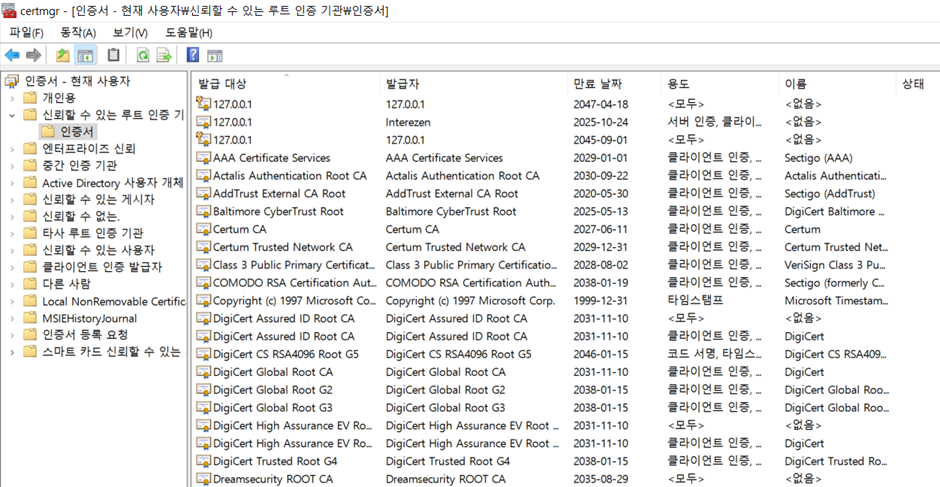Click the DigiCert Global Root G2 certificate icon

click(204, 390)
